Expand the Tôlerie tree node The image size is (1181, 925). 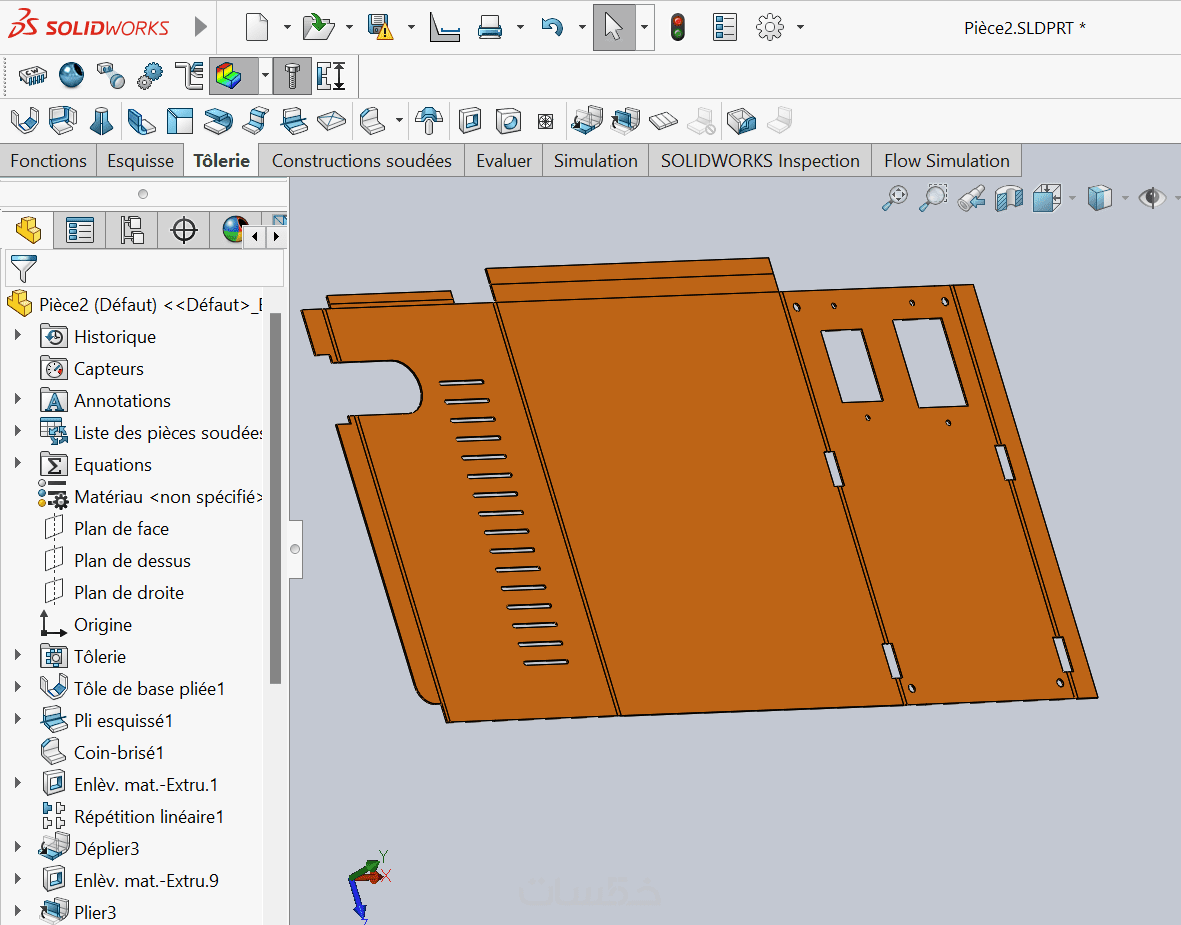pyautogui.click(x=17, y=656)
